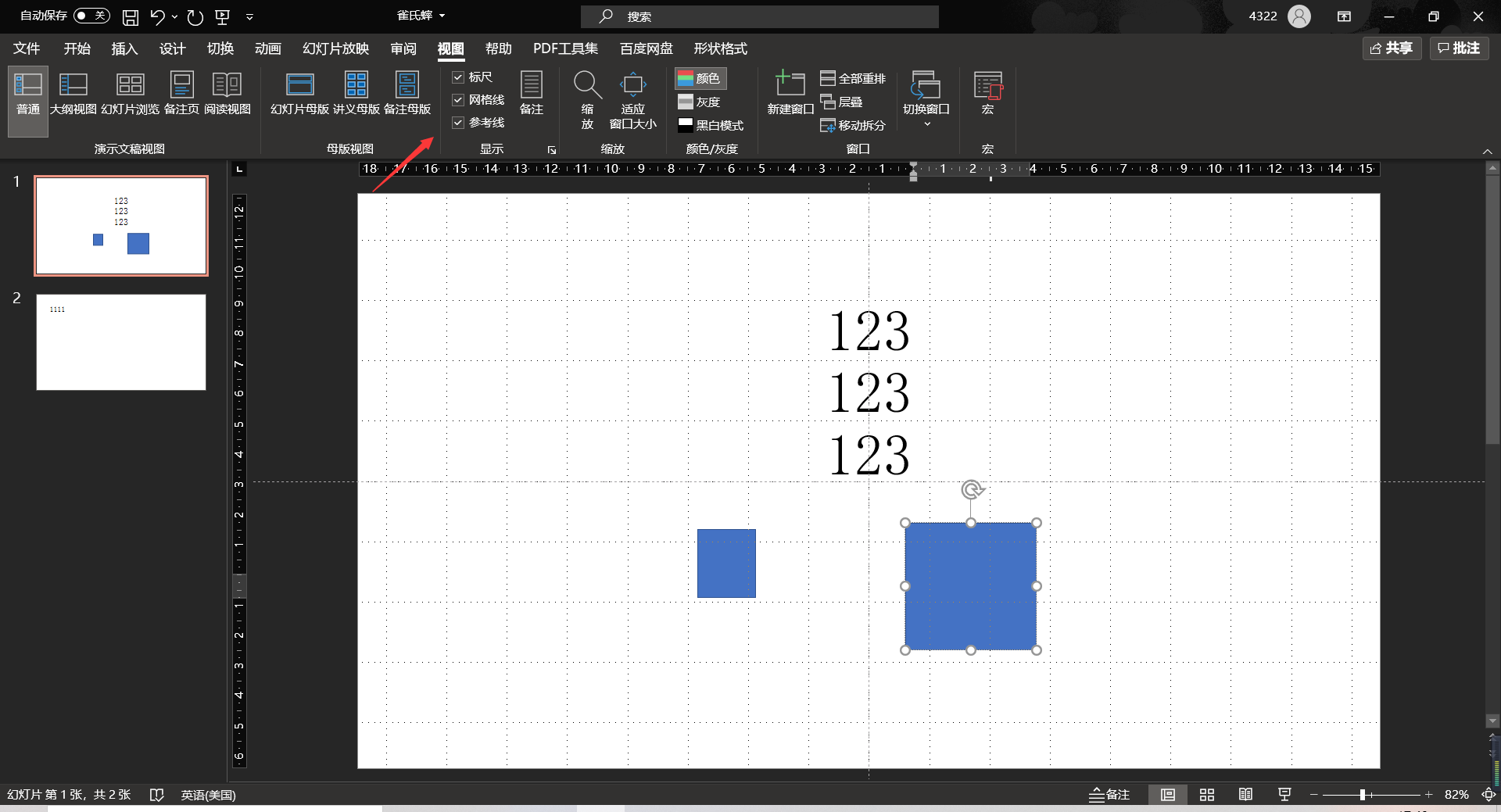Screen dimensions: 1501x812
Task: Open Handout Master (讲义母版)
Action: (356, 95)
